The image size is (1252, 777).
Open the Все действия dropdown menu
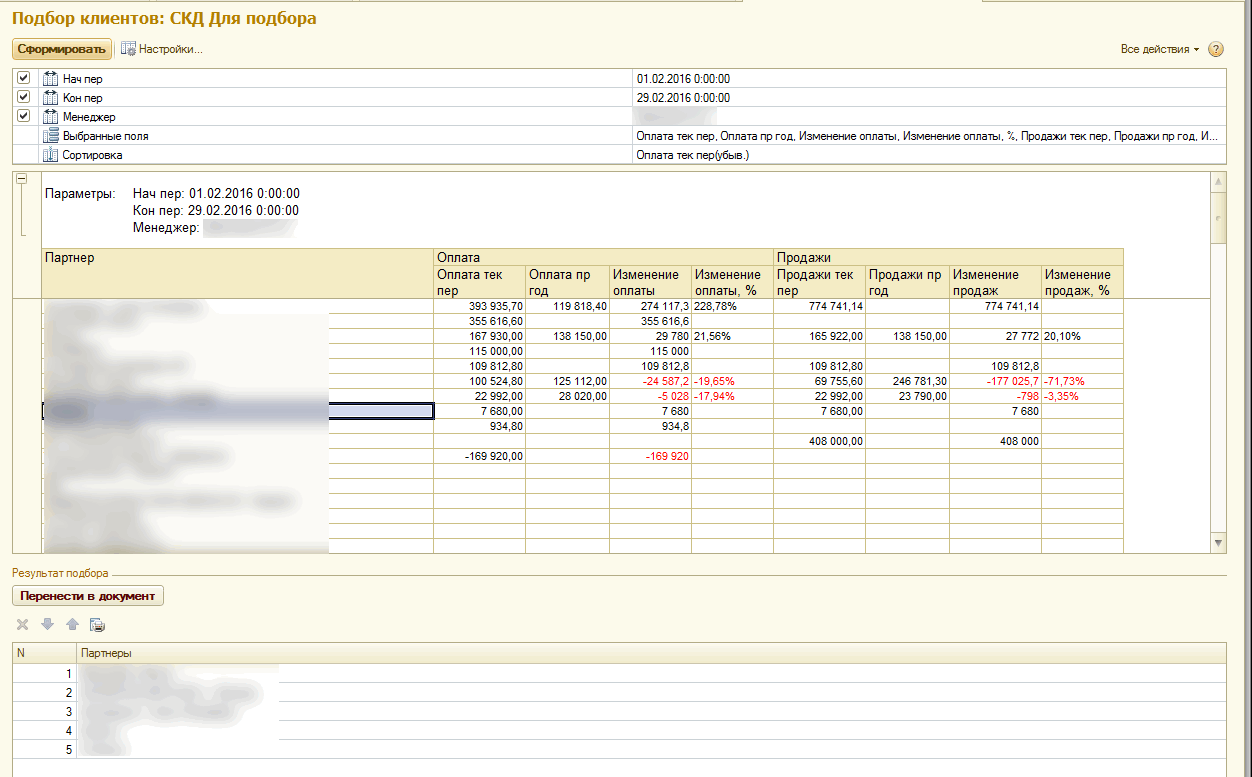point(1159,49)
